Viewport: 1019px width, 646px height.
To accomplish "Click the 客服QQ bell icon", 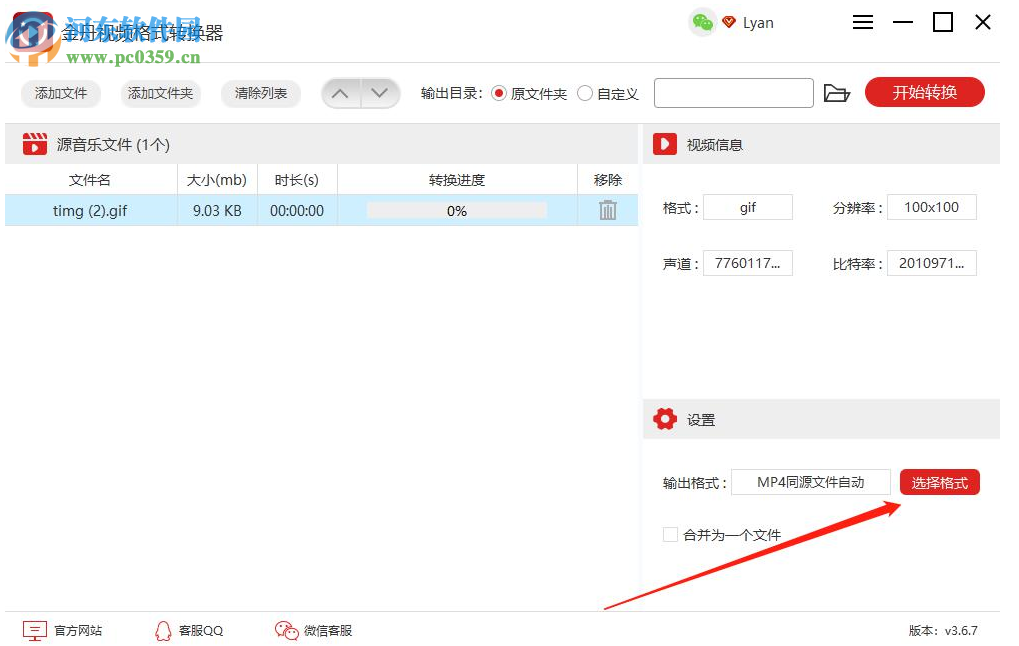I will (163, 630).
